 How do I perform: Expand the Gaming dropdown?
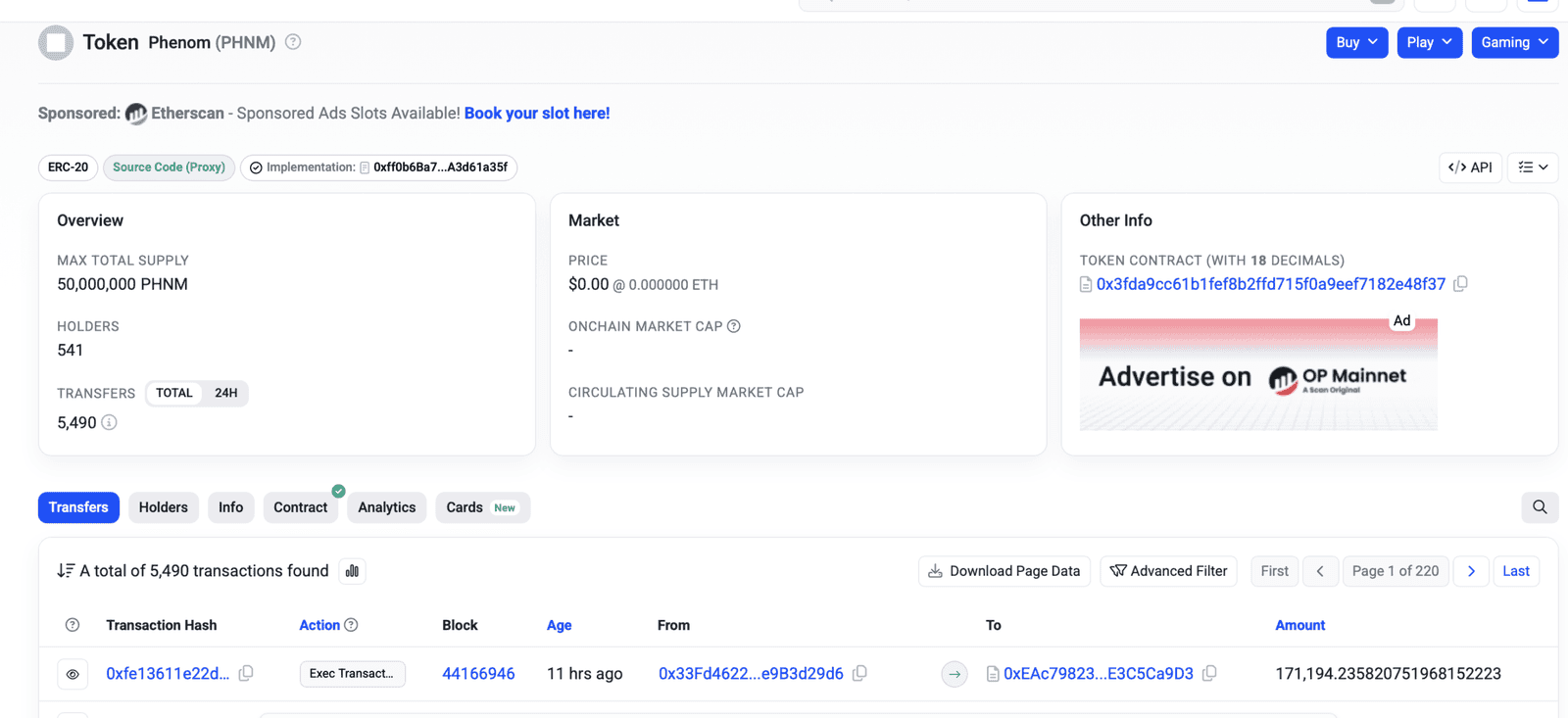pyautogui.click(x=1515, y=42)
